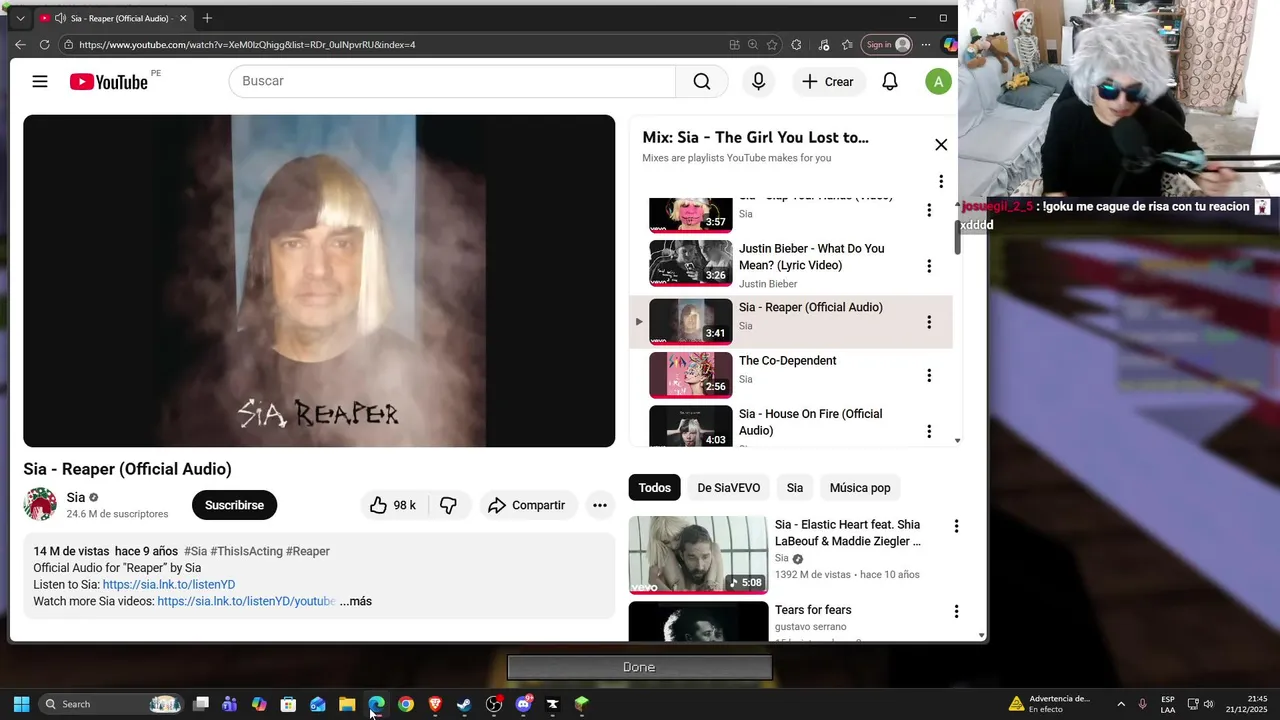
Task: Close the Mix playlist panel
Action: (x=941, y=145)
